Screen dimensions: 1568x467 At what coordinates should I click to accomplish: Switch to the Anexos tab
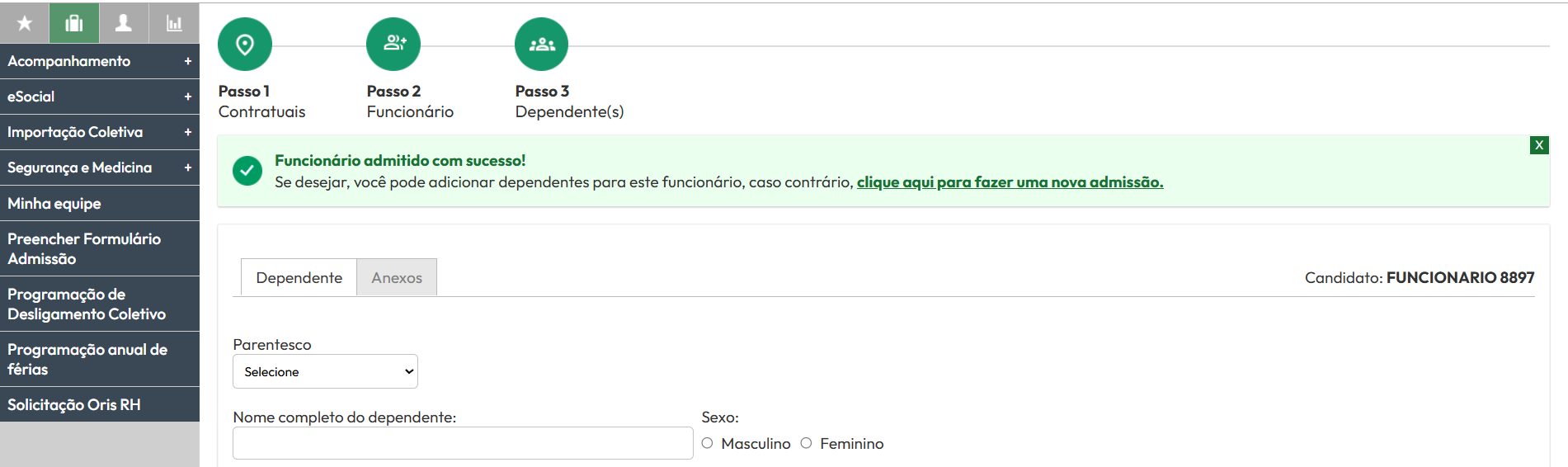pyautogui.click(x=397, y=277)
